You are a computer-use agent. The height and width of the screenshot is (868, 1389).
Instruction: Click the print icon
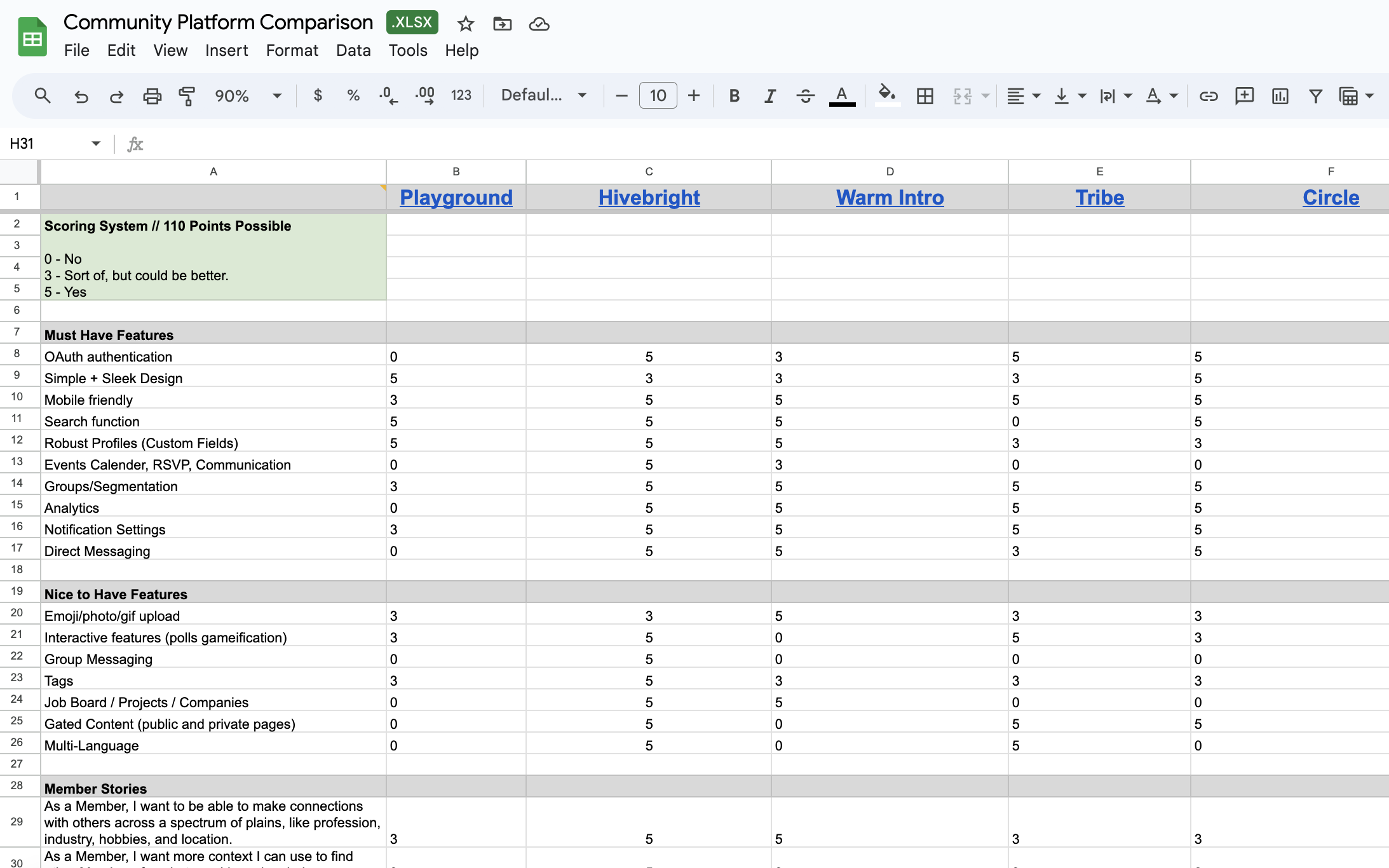(x=152, y=96)
